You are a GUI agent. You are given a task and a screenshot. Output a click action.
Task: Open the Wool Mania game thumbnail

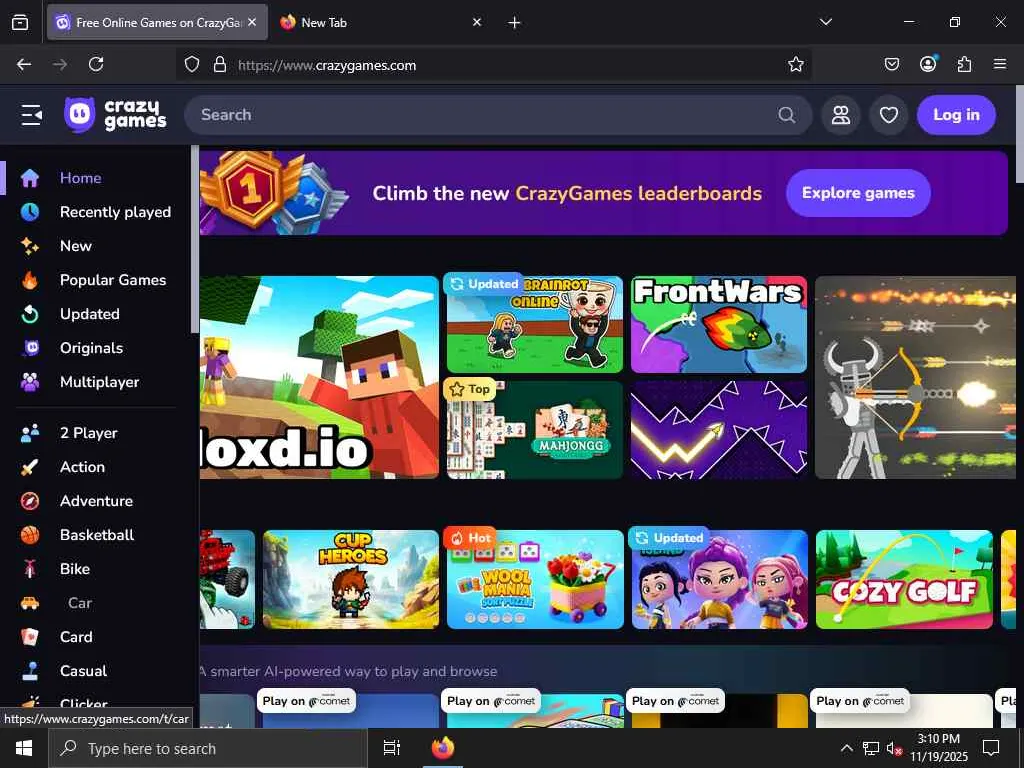tap(535, 579)
